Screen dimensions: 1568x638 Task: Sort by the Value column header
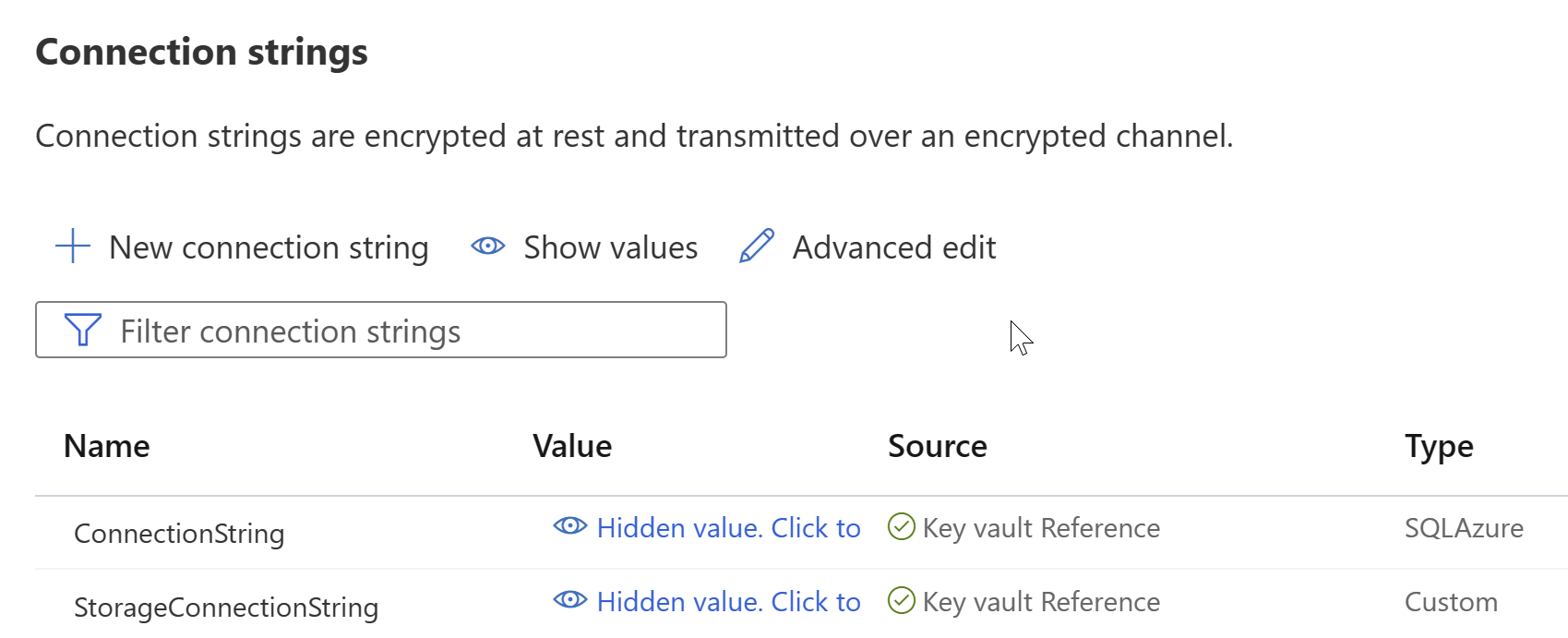572,446
